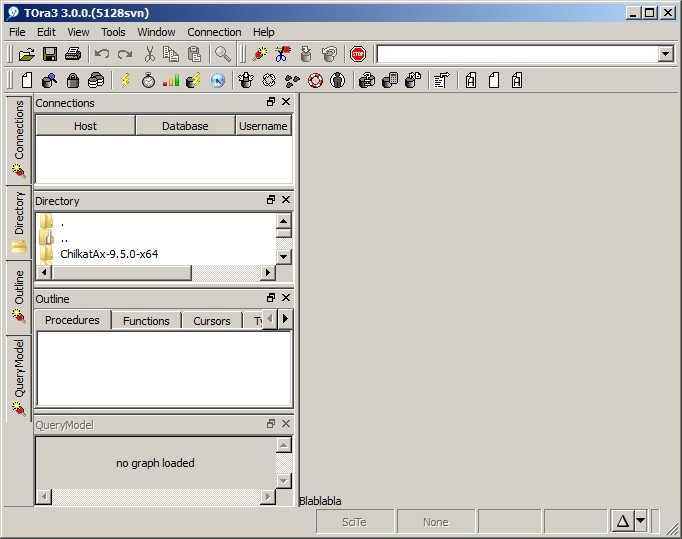Click the person silhouette session icon
Screen dimensions: 682x539
tap(338, 80)
